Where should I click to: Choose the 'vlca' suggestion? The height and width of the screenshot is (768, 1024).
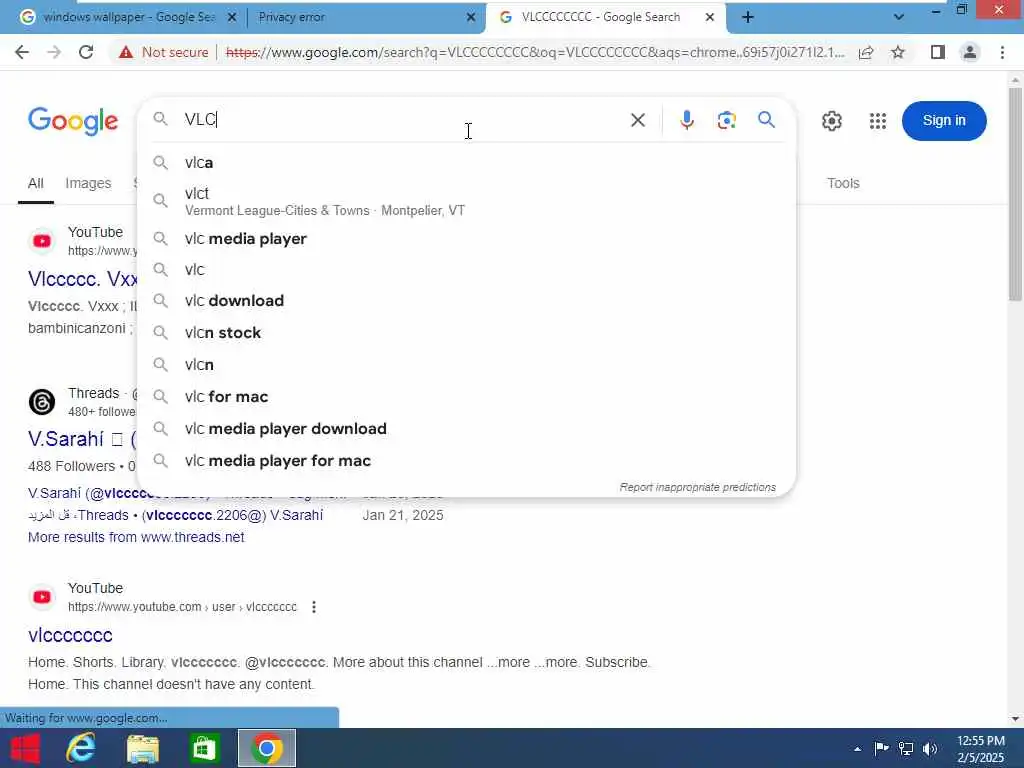[x=466, y=163]
